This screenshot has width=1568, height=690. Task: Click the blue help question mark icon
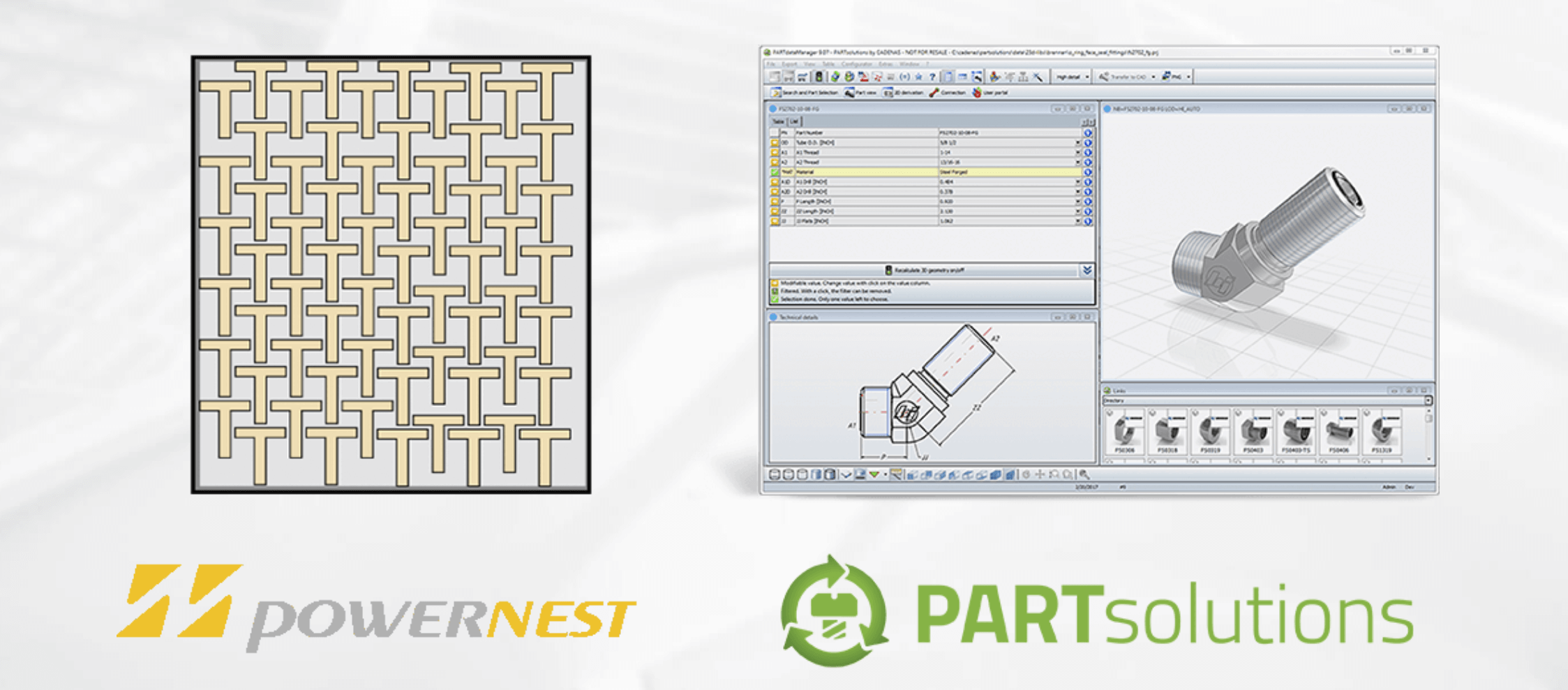932,77
